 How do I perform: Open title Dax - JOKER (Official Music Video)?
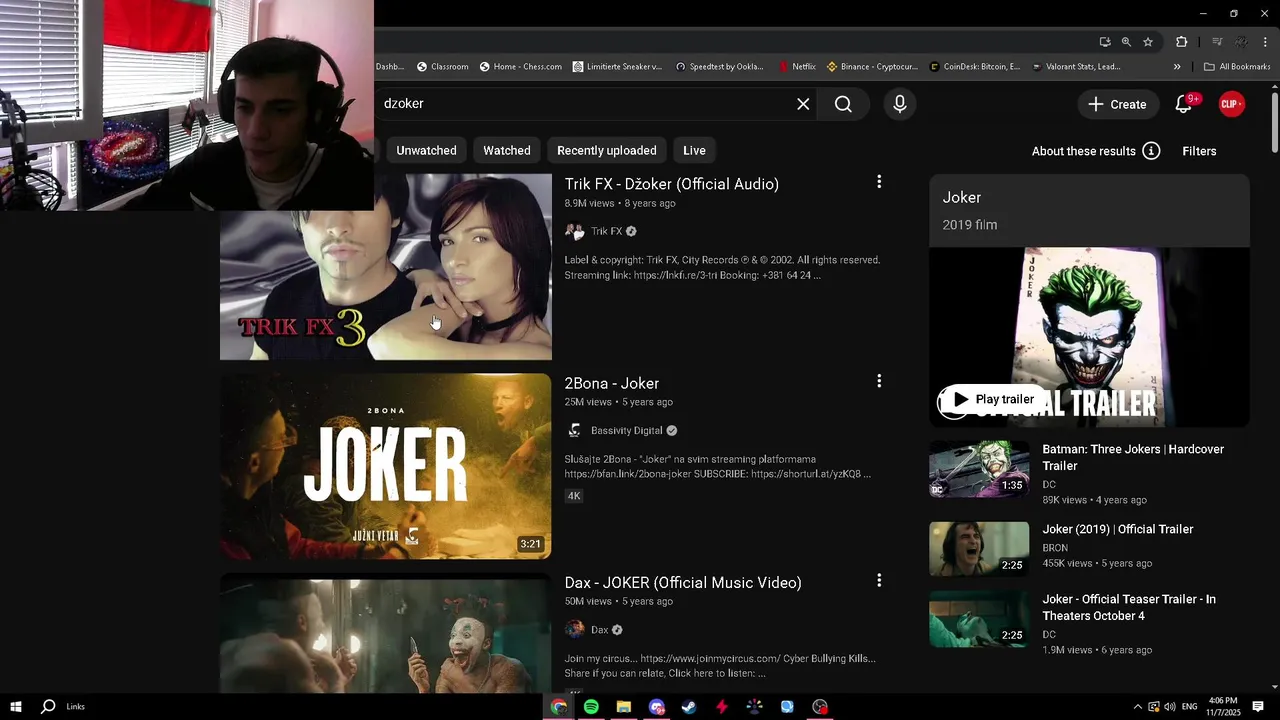[683, 582]
